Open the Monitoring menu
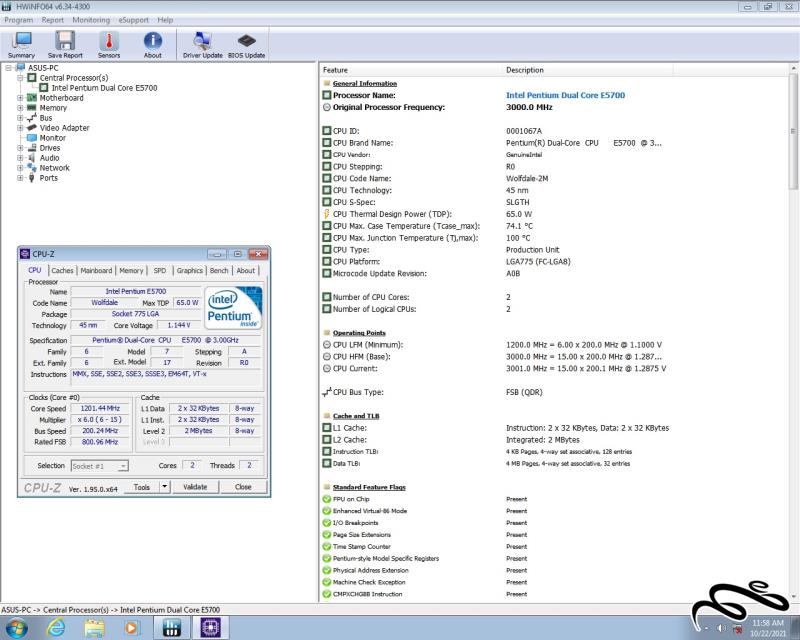 click(91, 20)
